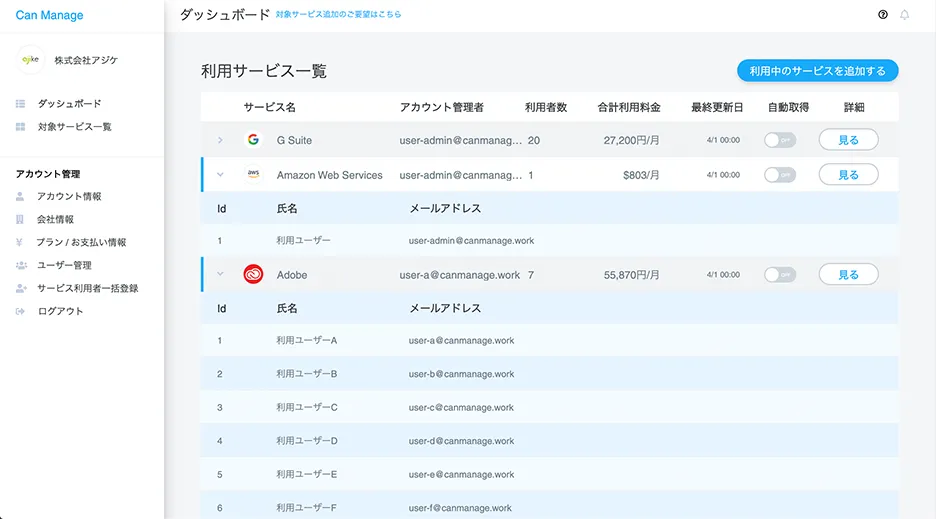This screenshot has width=936, height=519.
Task: Toggle 自動取得 for G Suite
Action: 780,140
